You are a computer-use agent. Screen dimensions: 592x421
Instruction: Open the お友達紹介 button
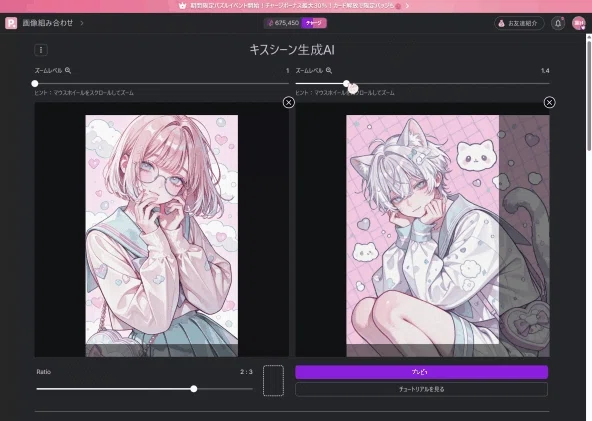click(x=519, y=23)
